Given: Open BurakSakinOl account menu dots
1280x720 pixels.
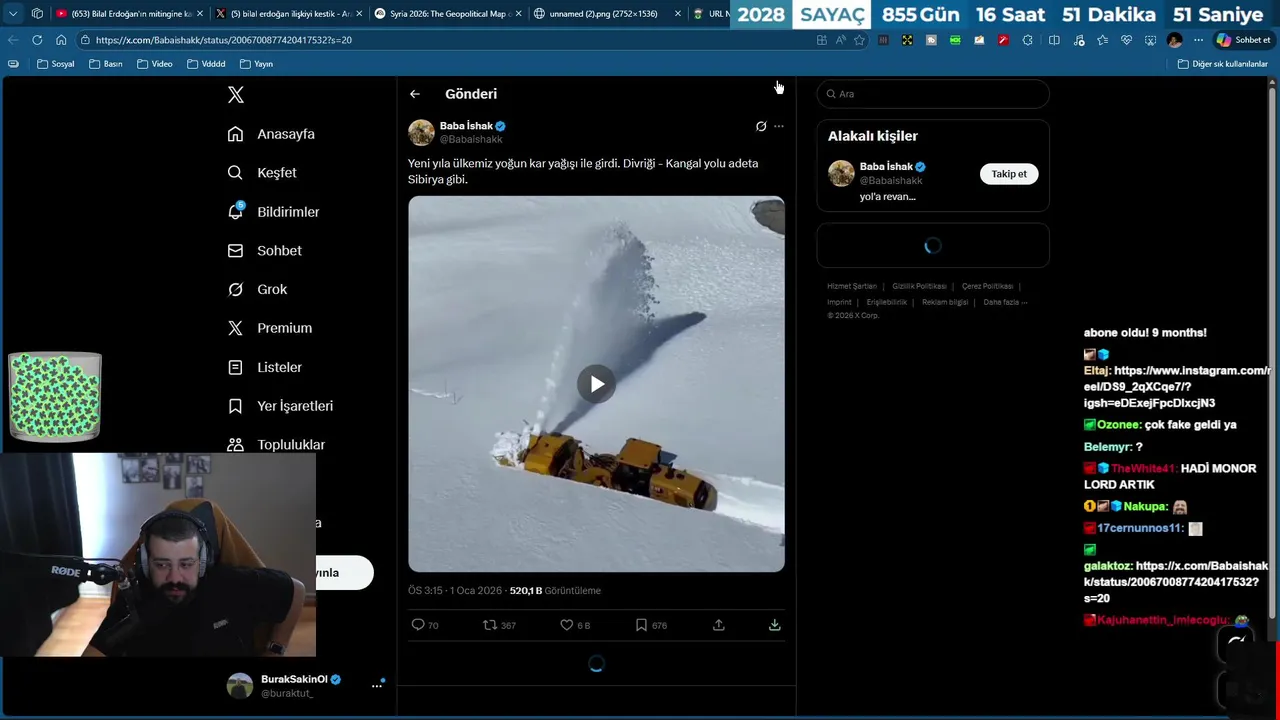Looking at the screenshot, I should tap(377, 685).
